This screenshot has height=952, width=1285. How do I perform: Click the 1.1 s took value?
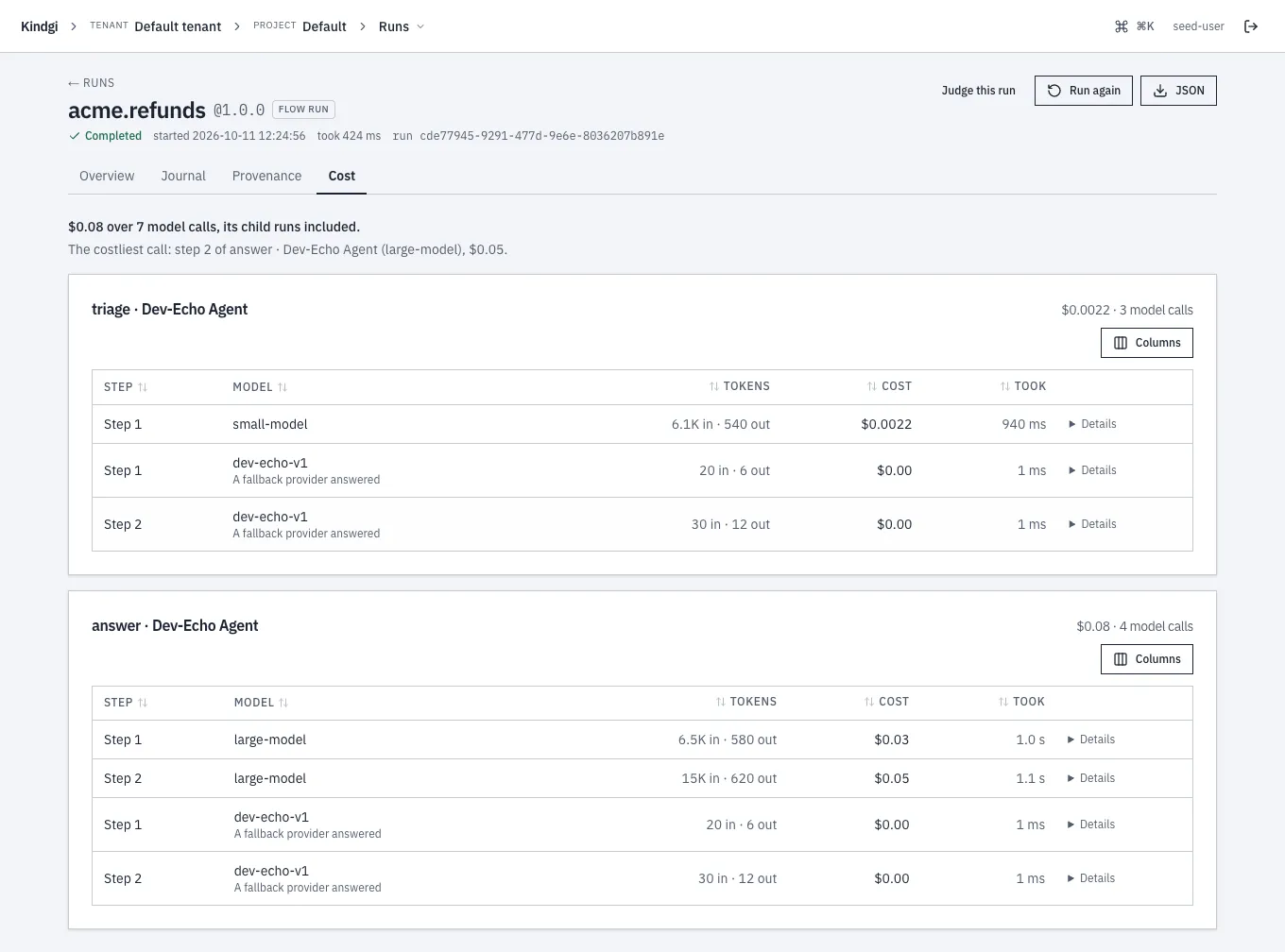pyautogui.click(x=1031, y=778)
